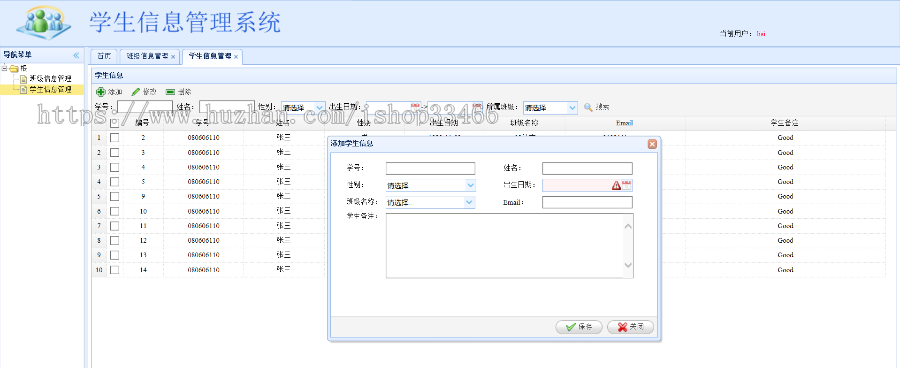
Task: Check the checkbox in row 3
Action: [x=114, y=167]
